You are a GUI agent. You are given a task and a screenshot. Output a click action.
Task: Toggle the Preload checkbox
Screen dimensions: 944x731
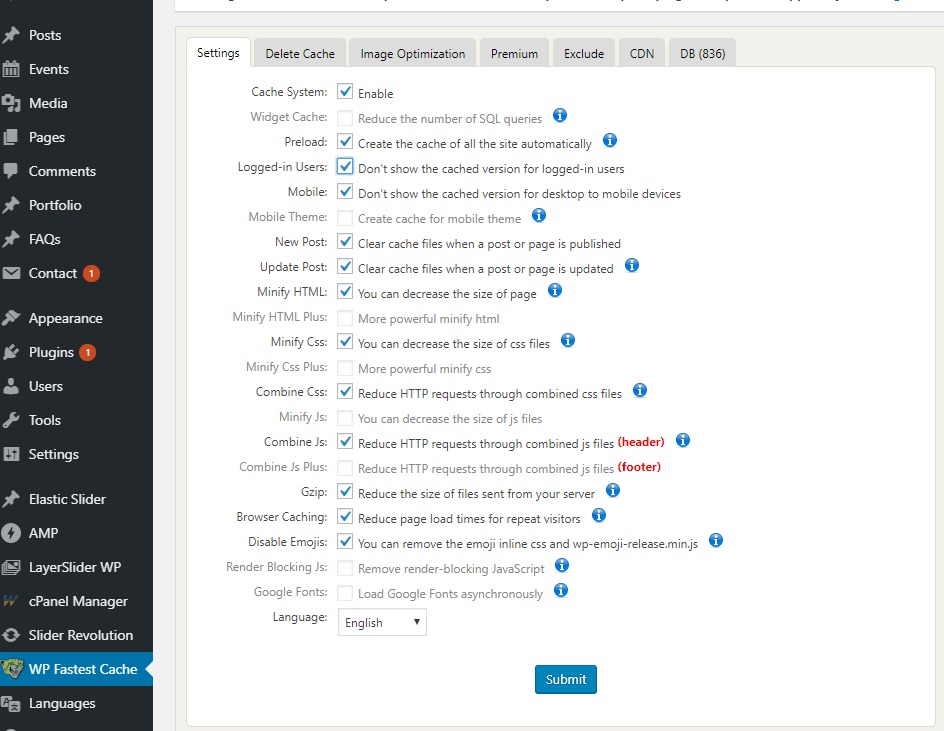pyautogui.click(x=345, y=142)
